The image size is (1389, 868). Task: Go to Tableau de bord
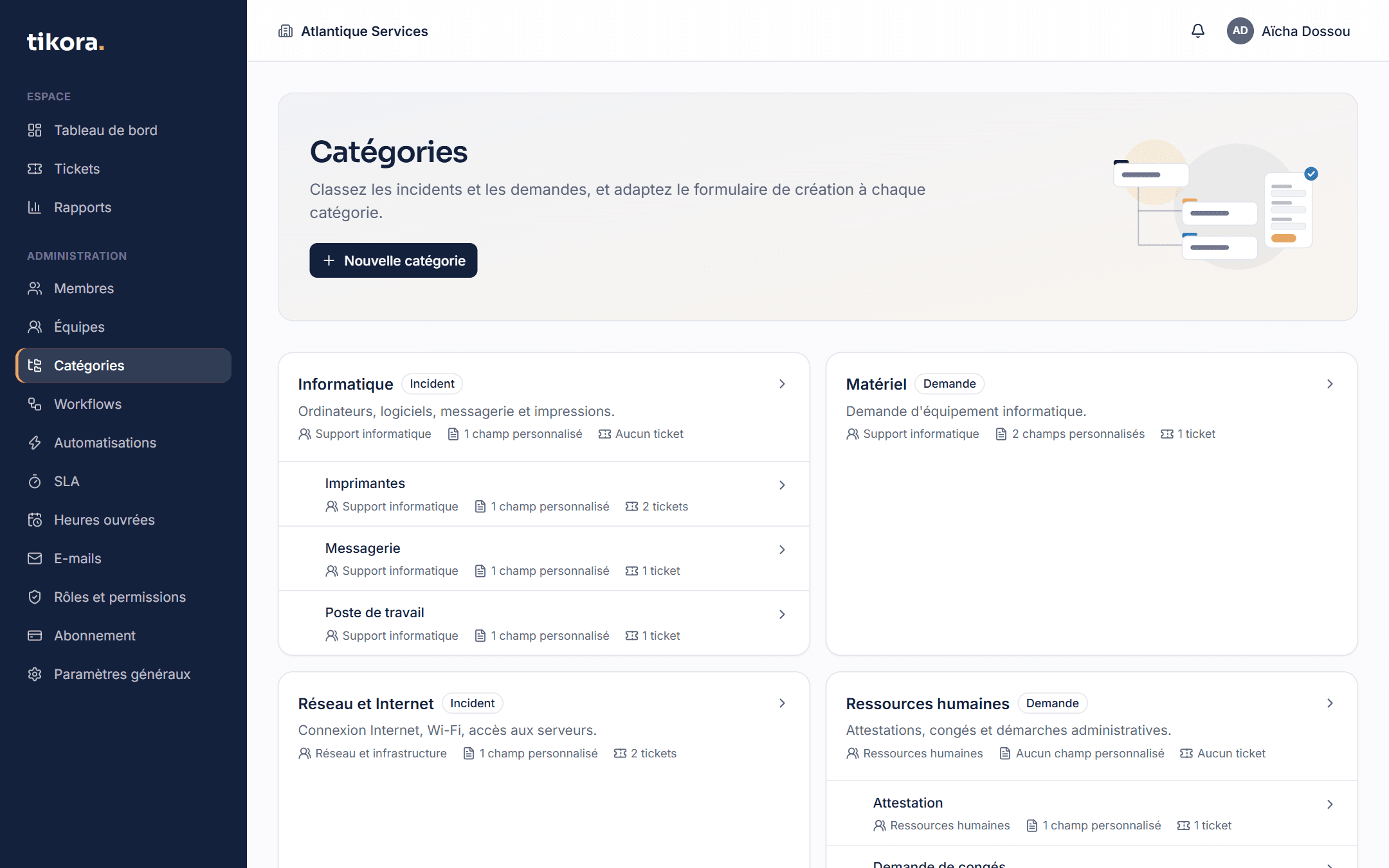[x=123, y=131]
